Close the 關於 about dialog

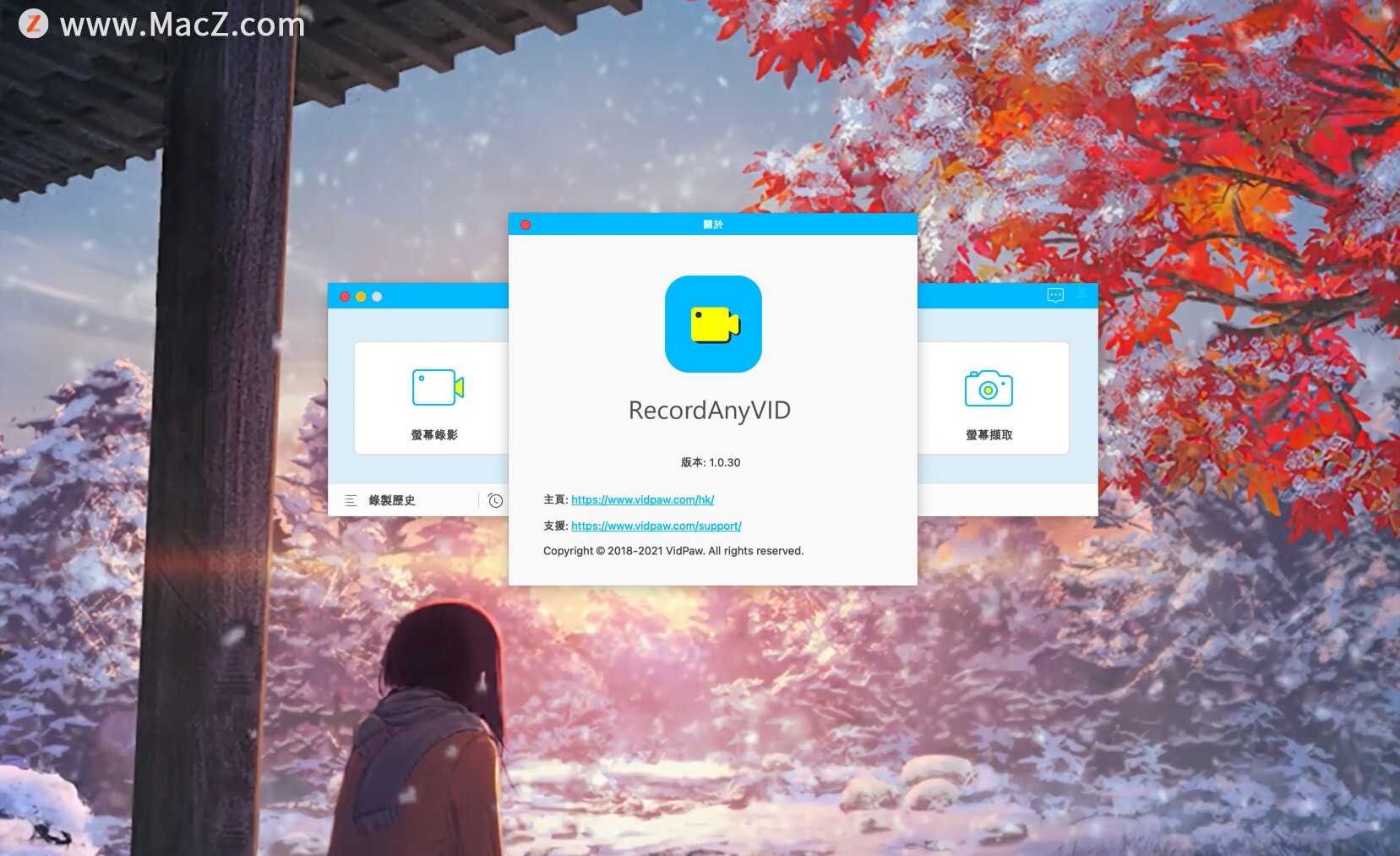click(x=526, y=225)
